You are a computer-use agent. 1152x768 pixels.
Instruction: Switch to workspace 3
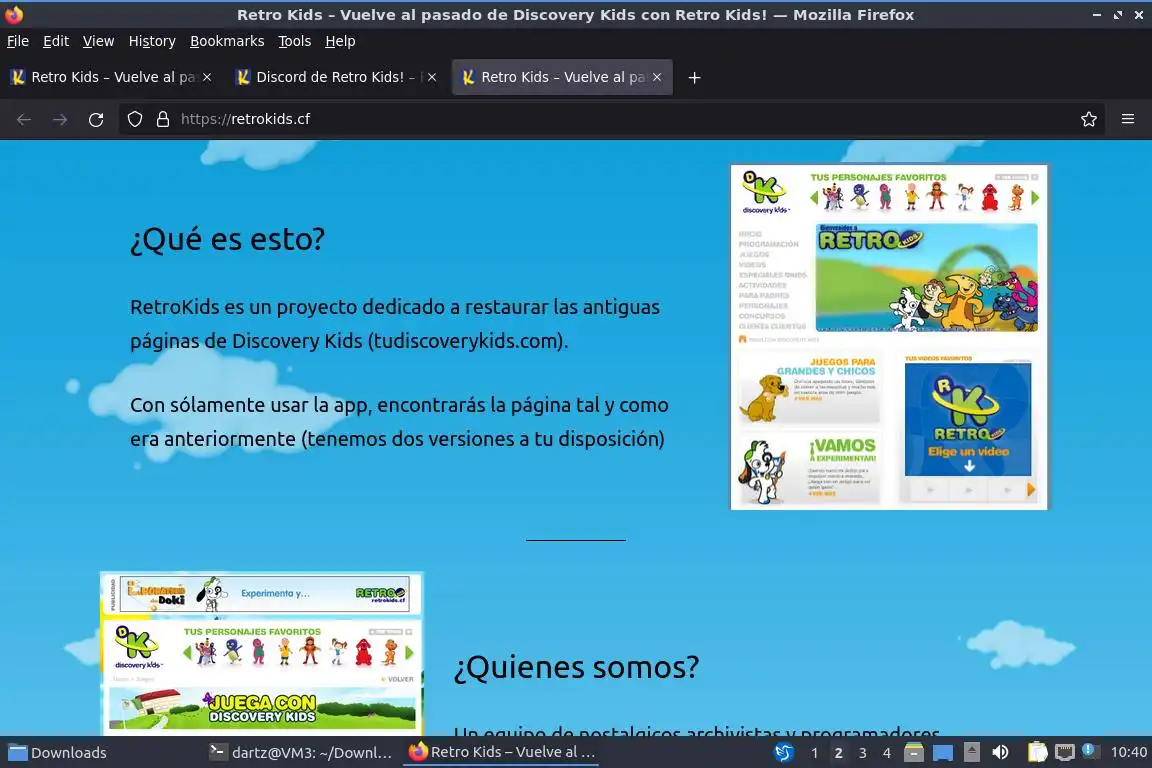click(863, 753)
